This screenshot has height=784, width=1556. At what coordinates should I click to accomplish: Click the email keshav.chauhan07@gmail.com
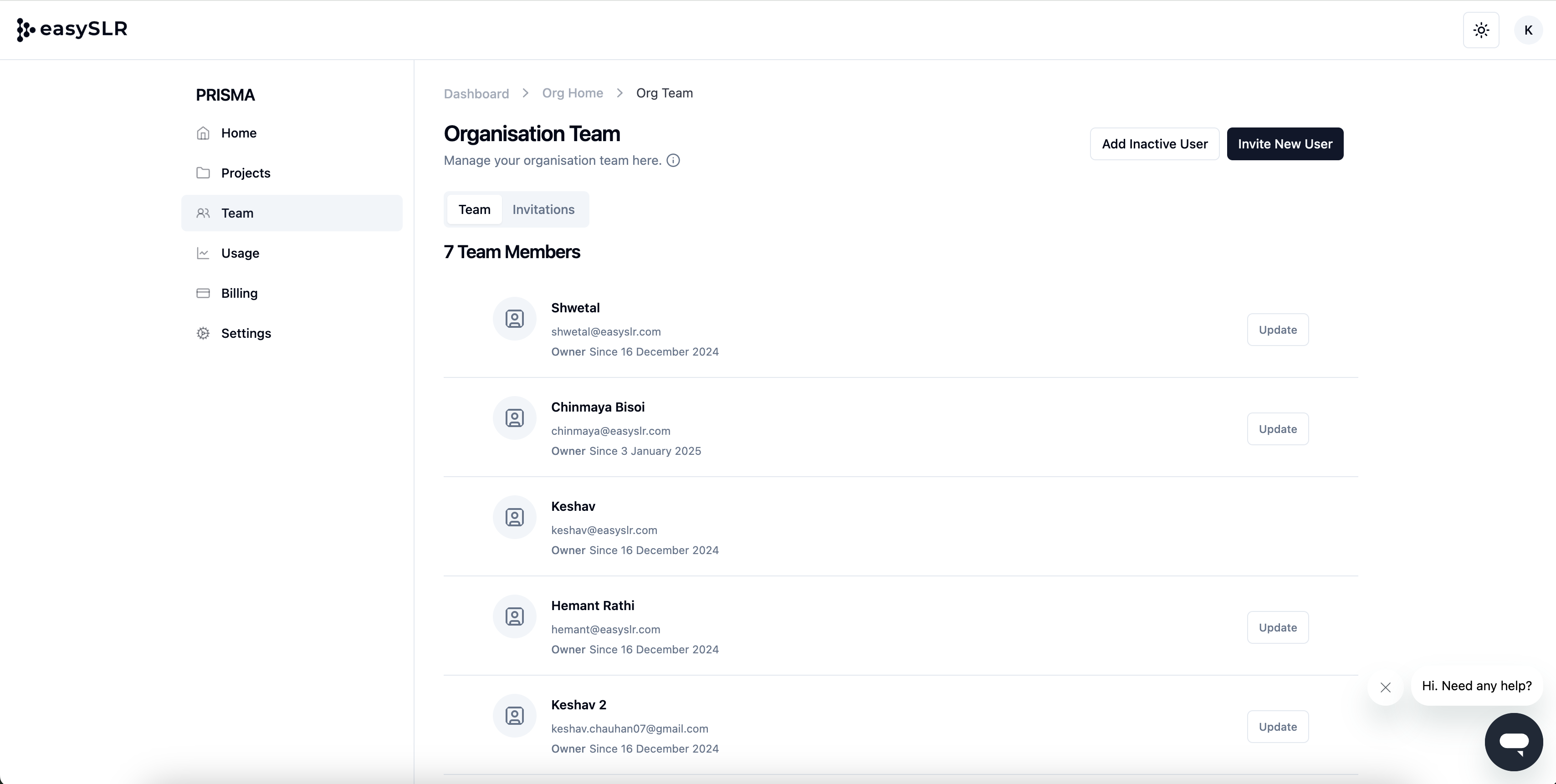(630, 728)
